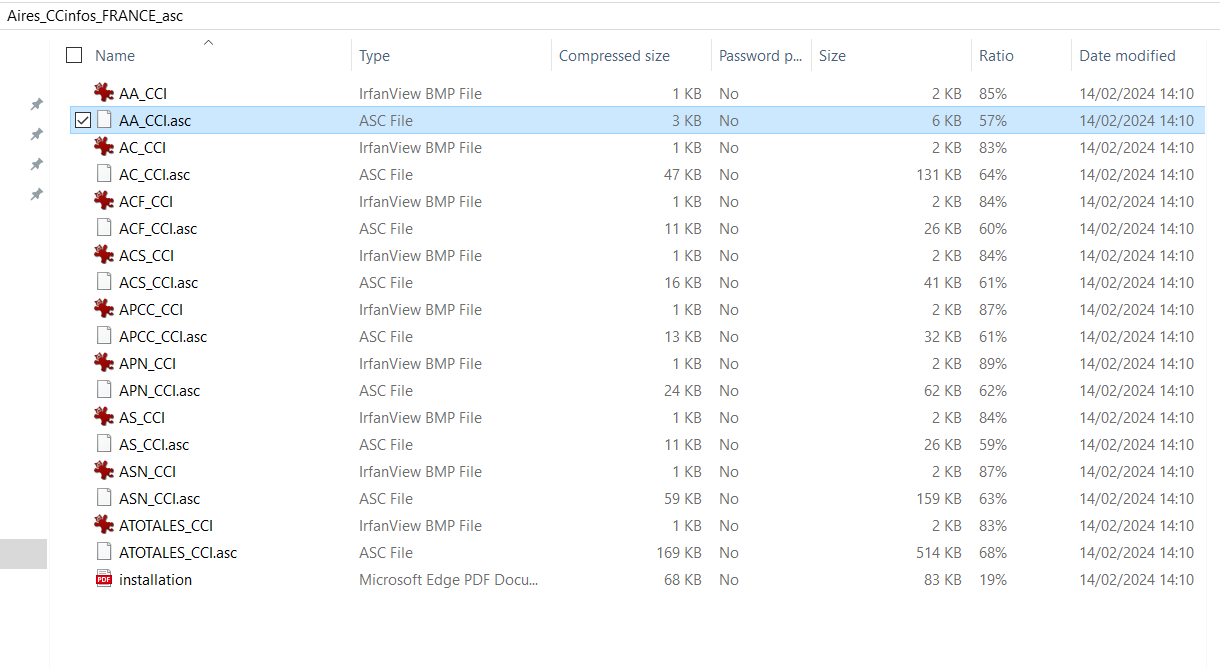This screenshot has width=1220, height=668.
Task: Sort by the Type column header
Action: click(375, 56)
